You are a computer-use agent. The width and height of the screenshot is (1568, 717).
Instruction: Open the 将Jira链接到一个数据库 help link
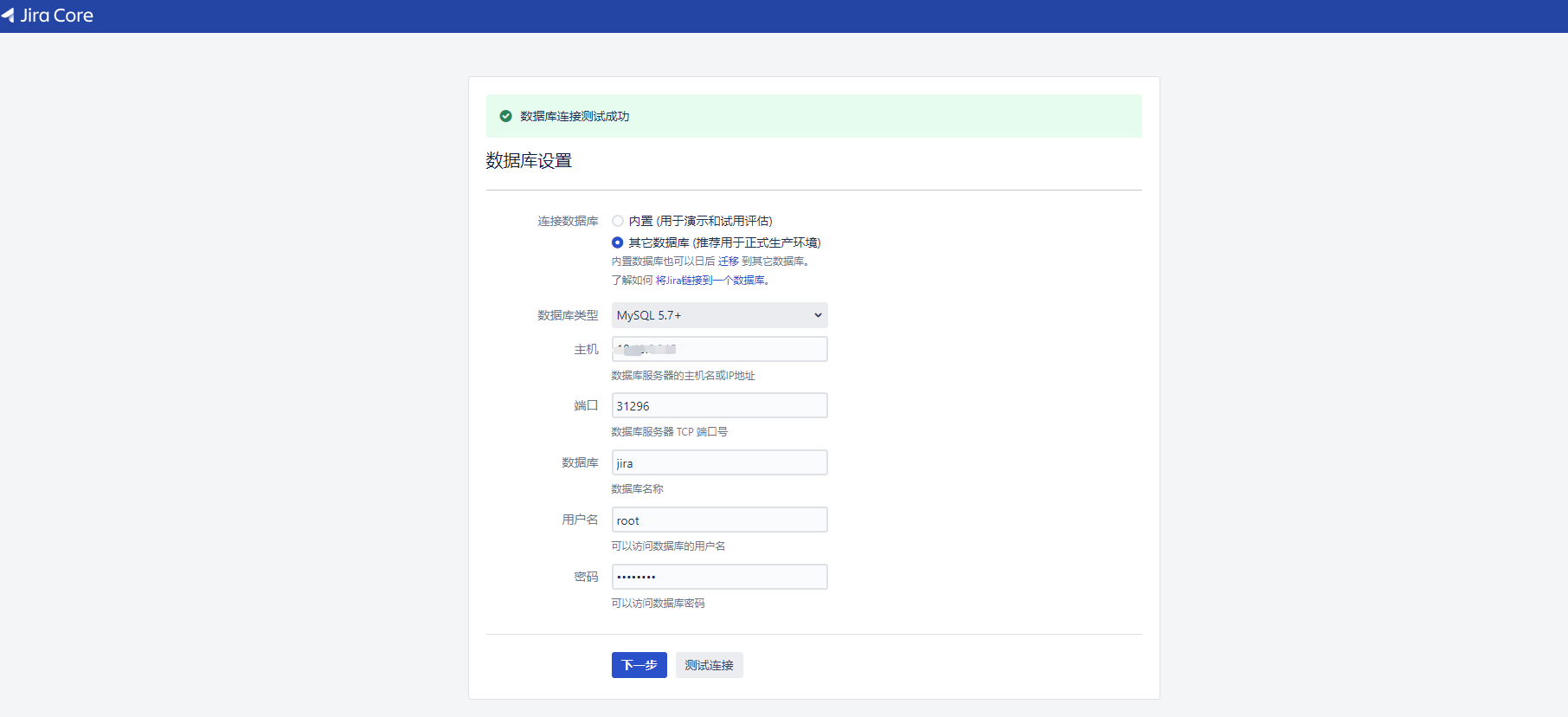(x=710, y=281)
